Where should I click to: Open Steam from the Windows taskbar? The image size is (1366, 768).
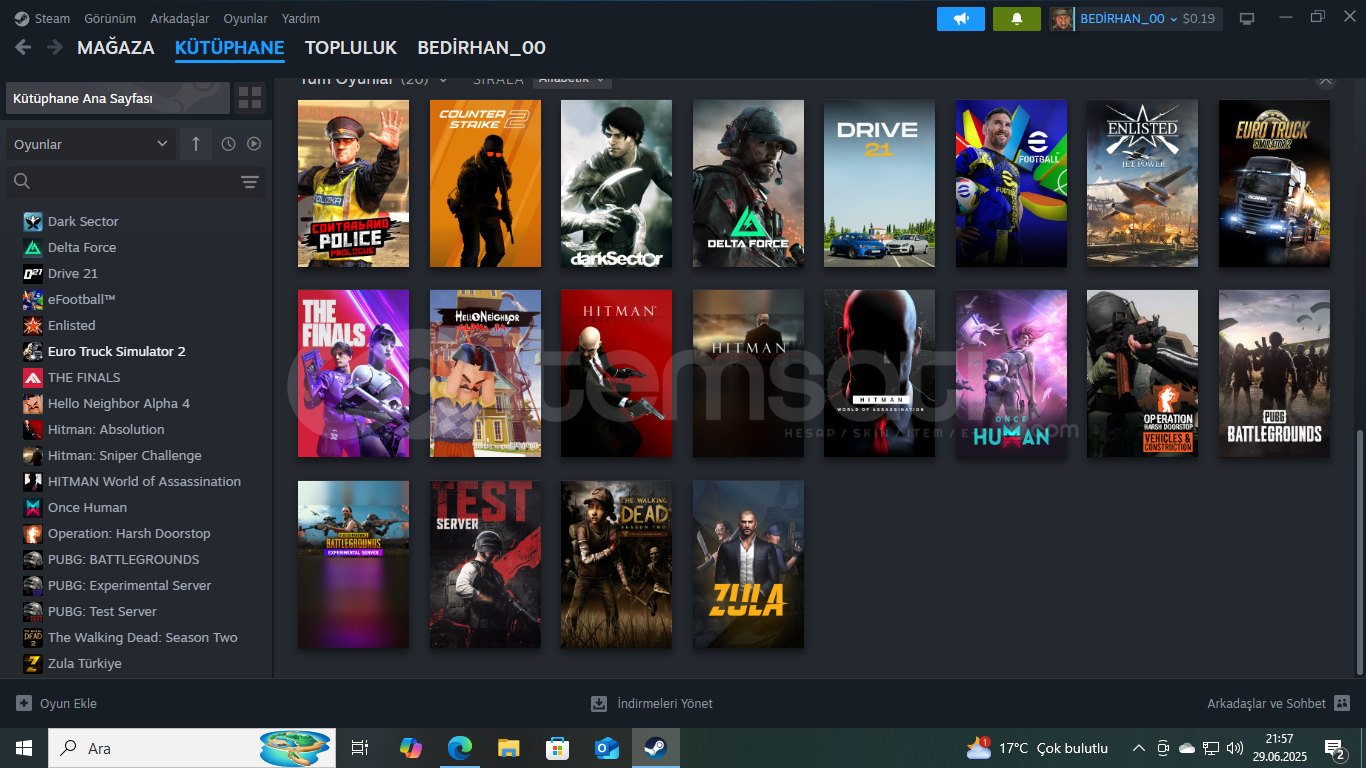pos(655,748)
